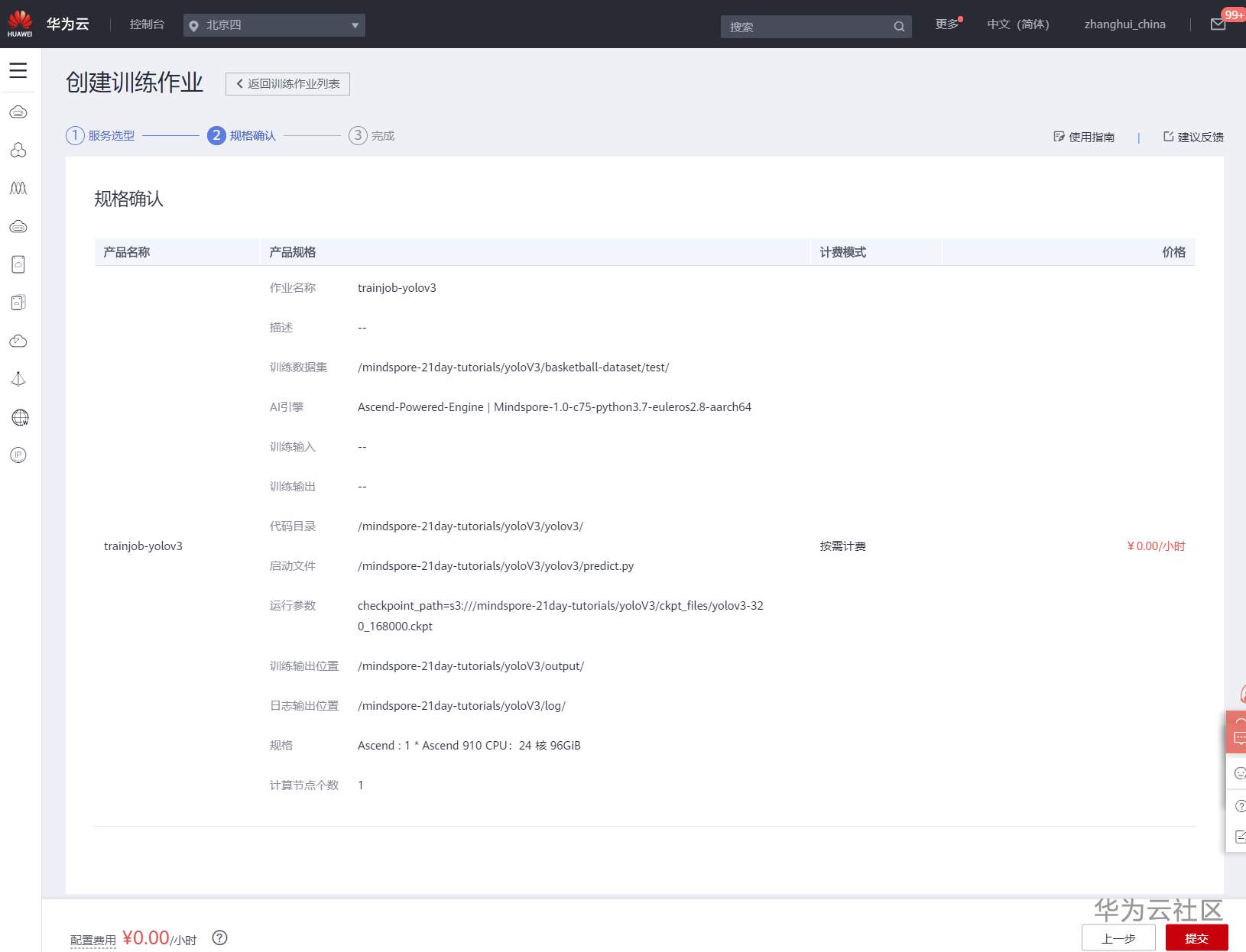Image resolution: width=1246 pixels, height=952 pixels.
Task: Click the search magnifier icon
Action: pyautogui.click(x=899, y=27)
